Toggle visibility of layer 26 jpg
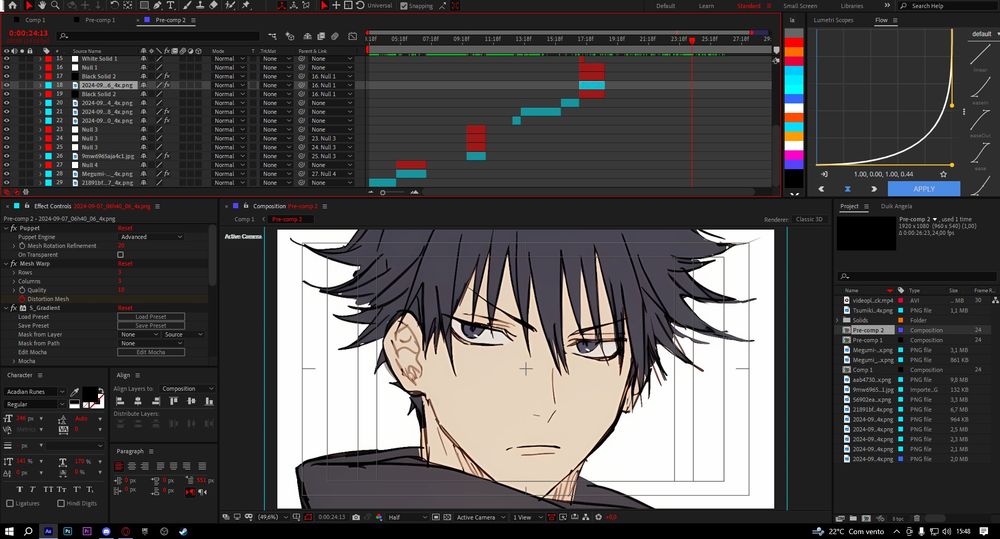The width and height of the screenshot is (1000, 539). pos(7,156)
